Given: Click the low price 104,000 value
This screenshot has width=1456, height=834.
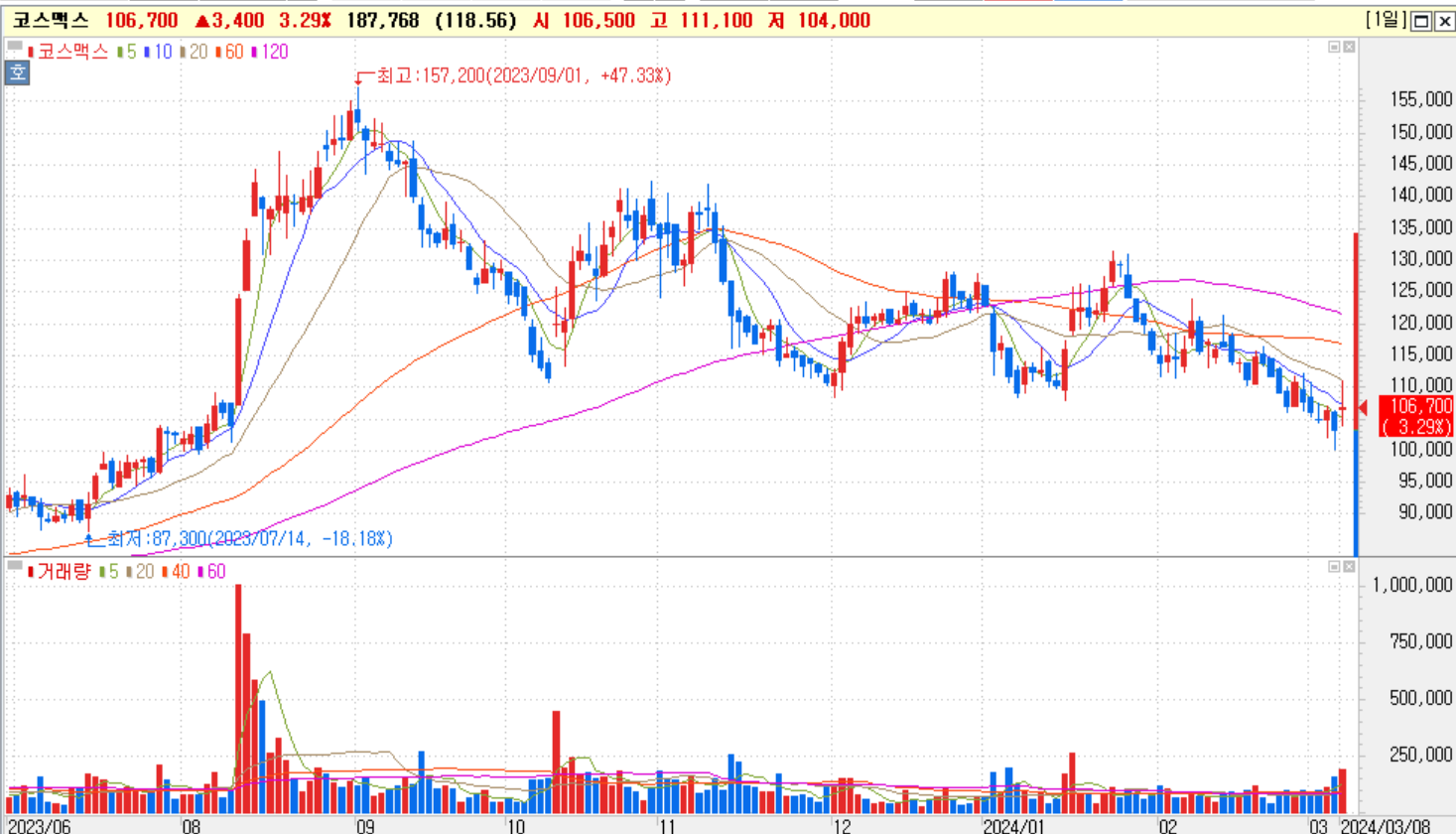Looking at the screenshot, I should tap(834, 20).
